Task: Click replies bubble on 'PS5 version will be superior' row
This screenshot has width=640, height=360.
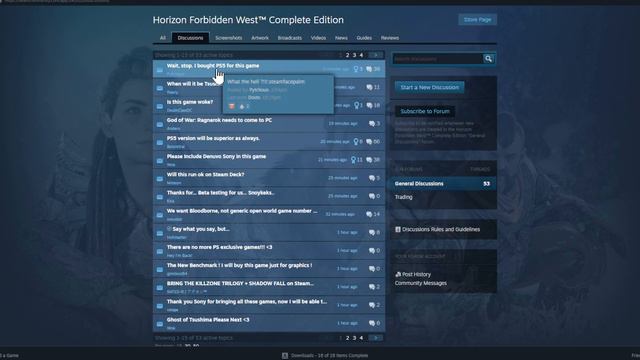Action: [369, 142]
